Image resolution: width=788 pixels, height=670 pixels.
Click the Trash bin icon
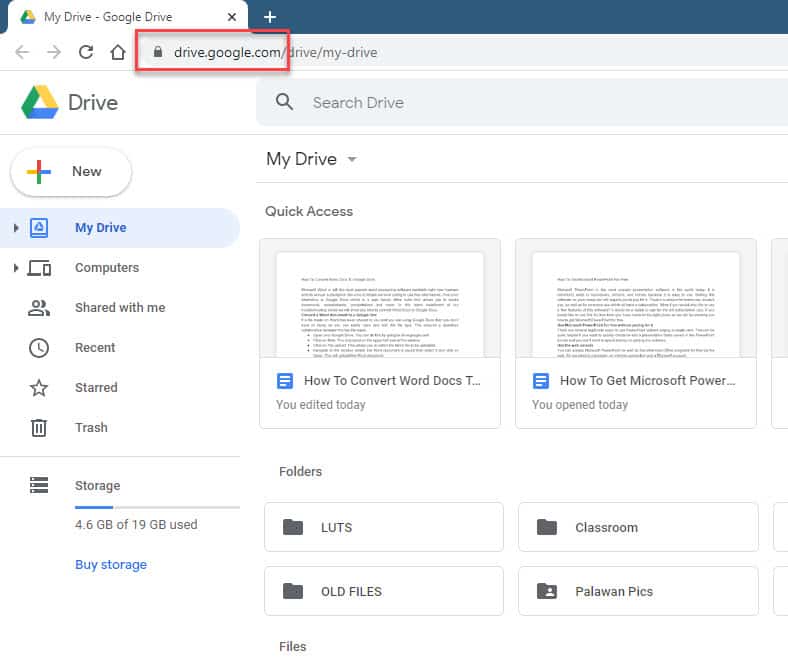39,428
